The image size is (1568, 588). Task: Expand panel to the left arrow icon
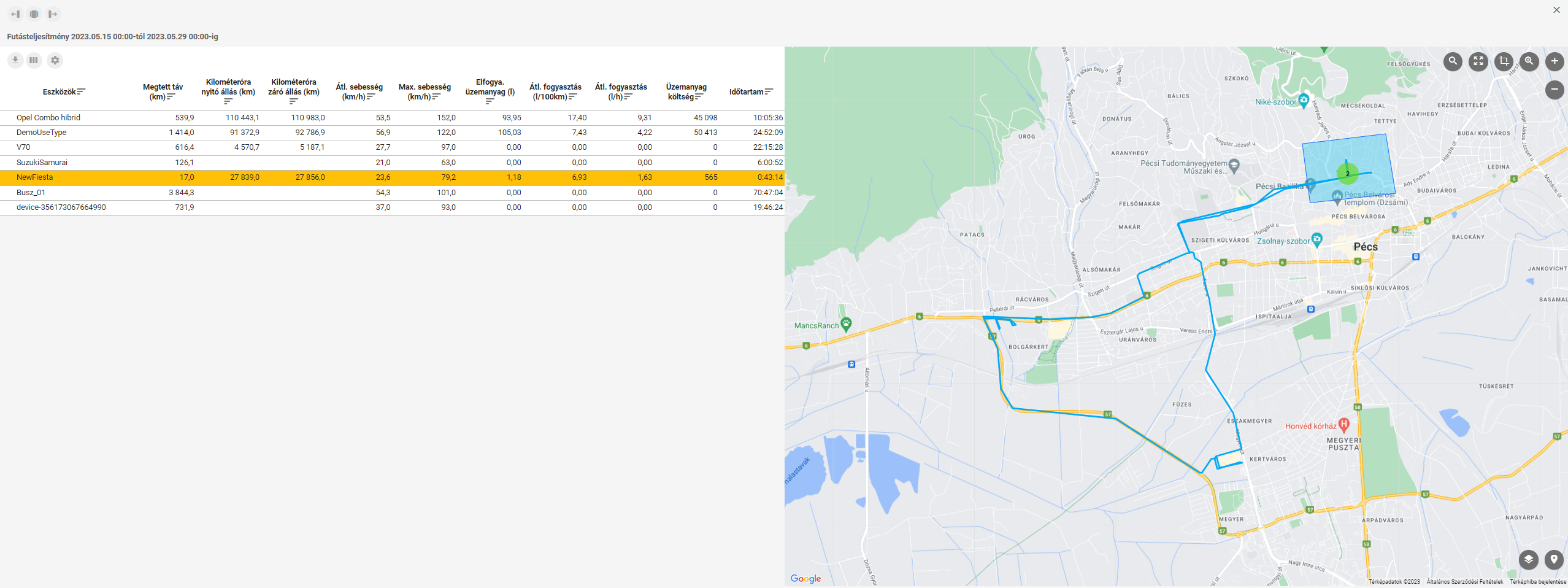16,14
